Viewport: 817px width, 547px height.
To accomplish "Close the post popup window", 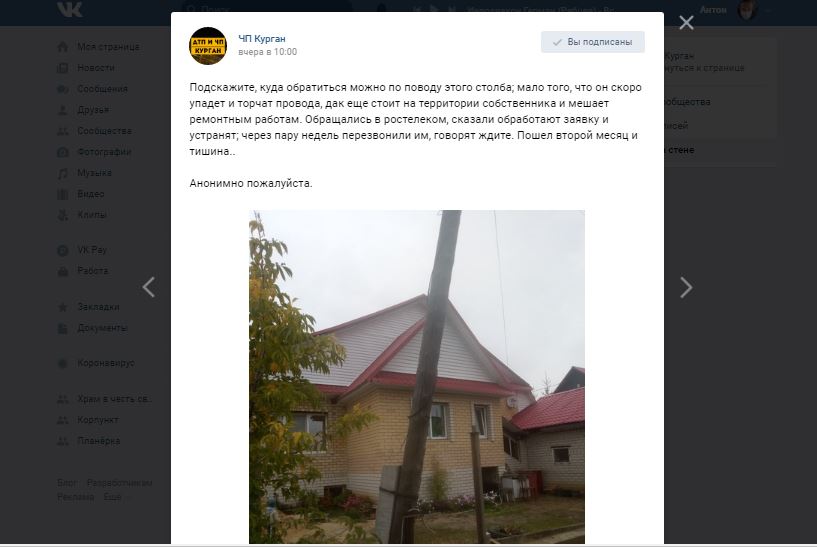I will pyautogui.click(x=686, y=23).
